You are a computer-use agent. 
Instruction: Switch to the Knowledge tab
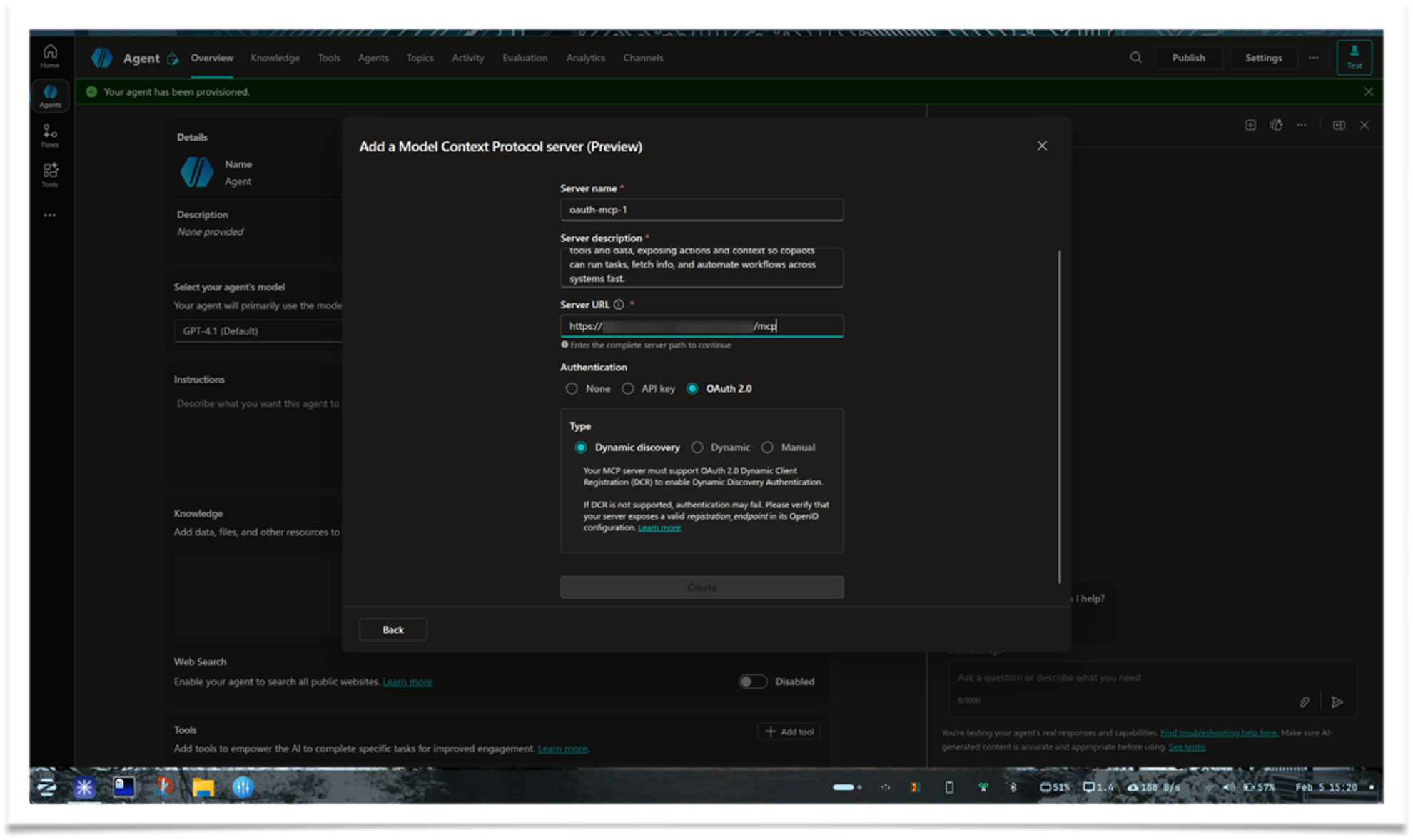[x=275, y=58]
